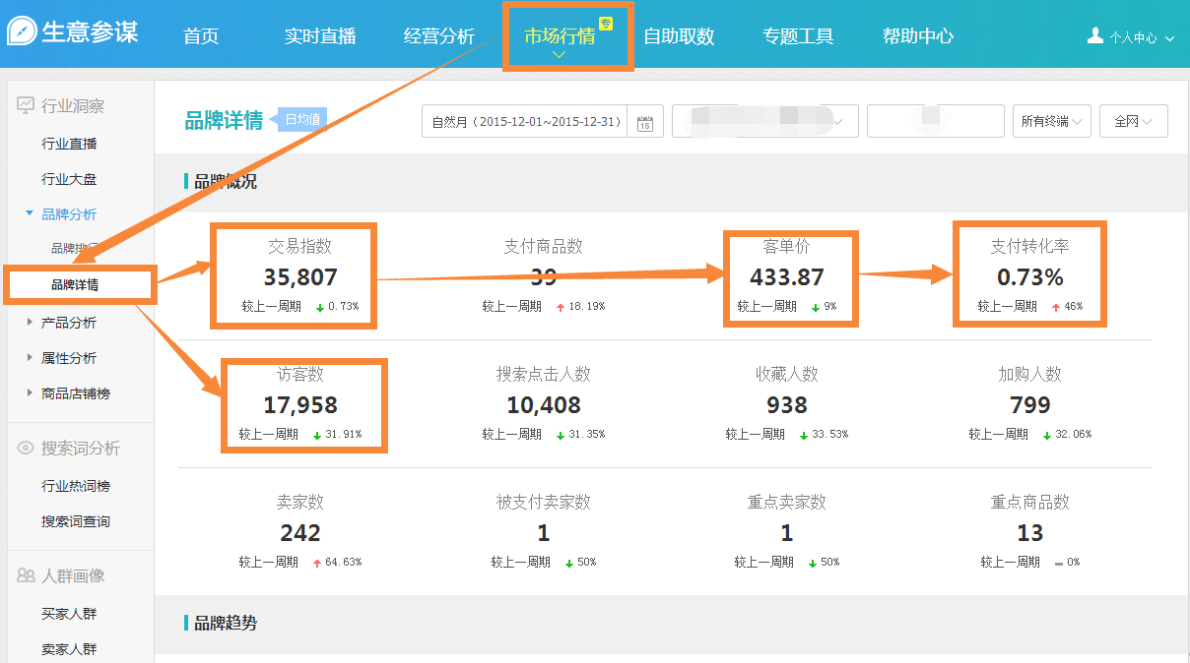The width and height of the screenshot is (1190, 663).
Task: Click the 品牌趋势 section heading
Action: click(225, 624)
